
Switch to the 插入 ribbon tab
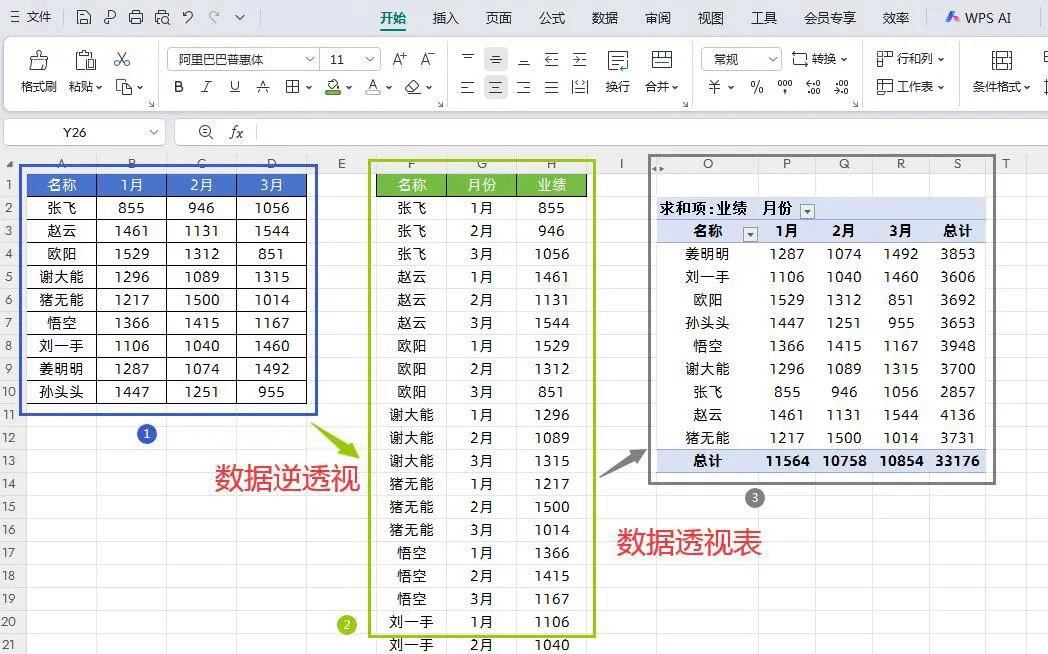(x=444, y=17)
